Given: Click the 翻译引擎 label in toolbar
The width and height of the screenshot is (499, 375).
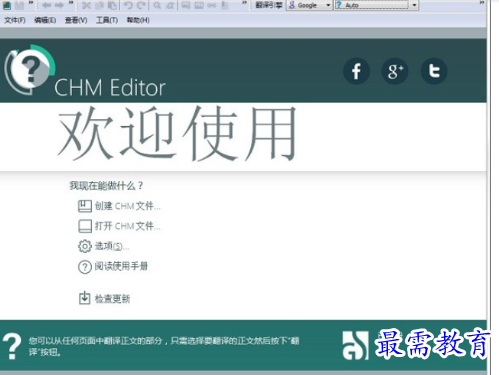Looking at the screenshot, I should point(269,5).
